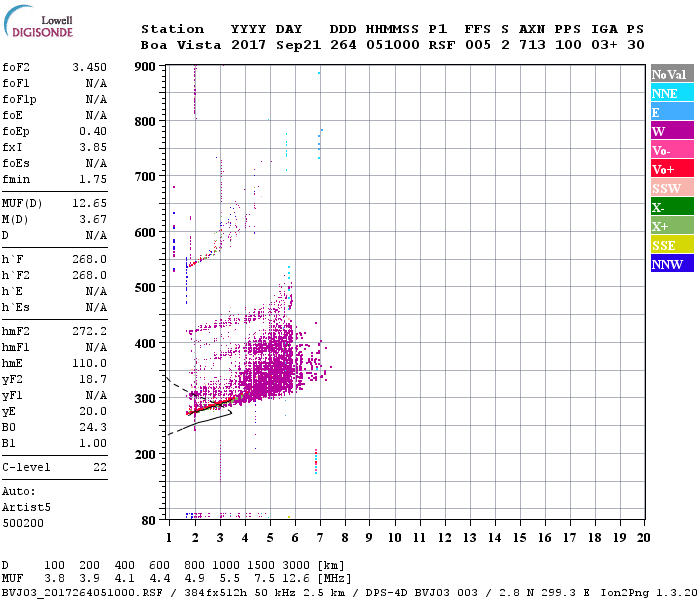Click the RSF program value
The width and height of the screenshot is (700, 600).
[442, 45]
